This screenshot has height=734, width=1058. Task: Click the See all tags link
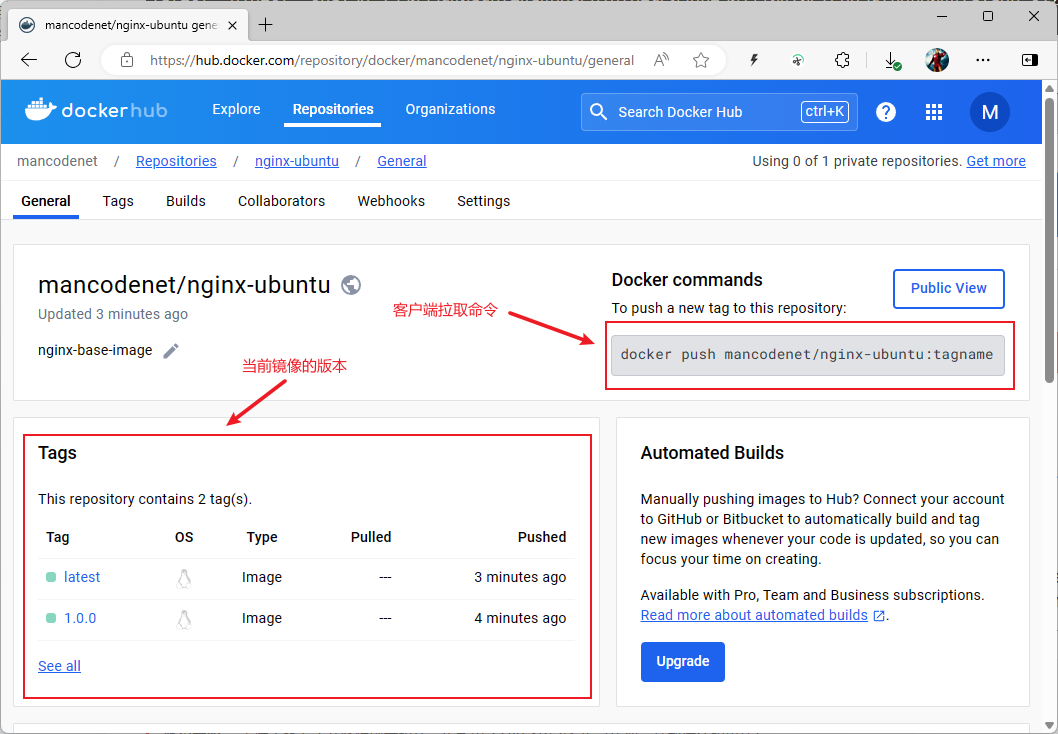59,666
